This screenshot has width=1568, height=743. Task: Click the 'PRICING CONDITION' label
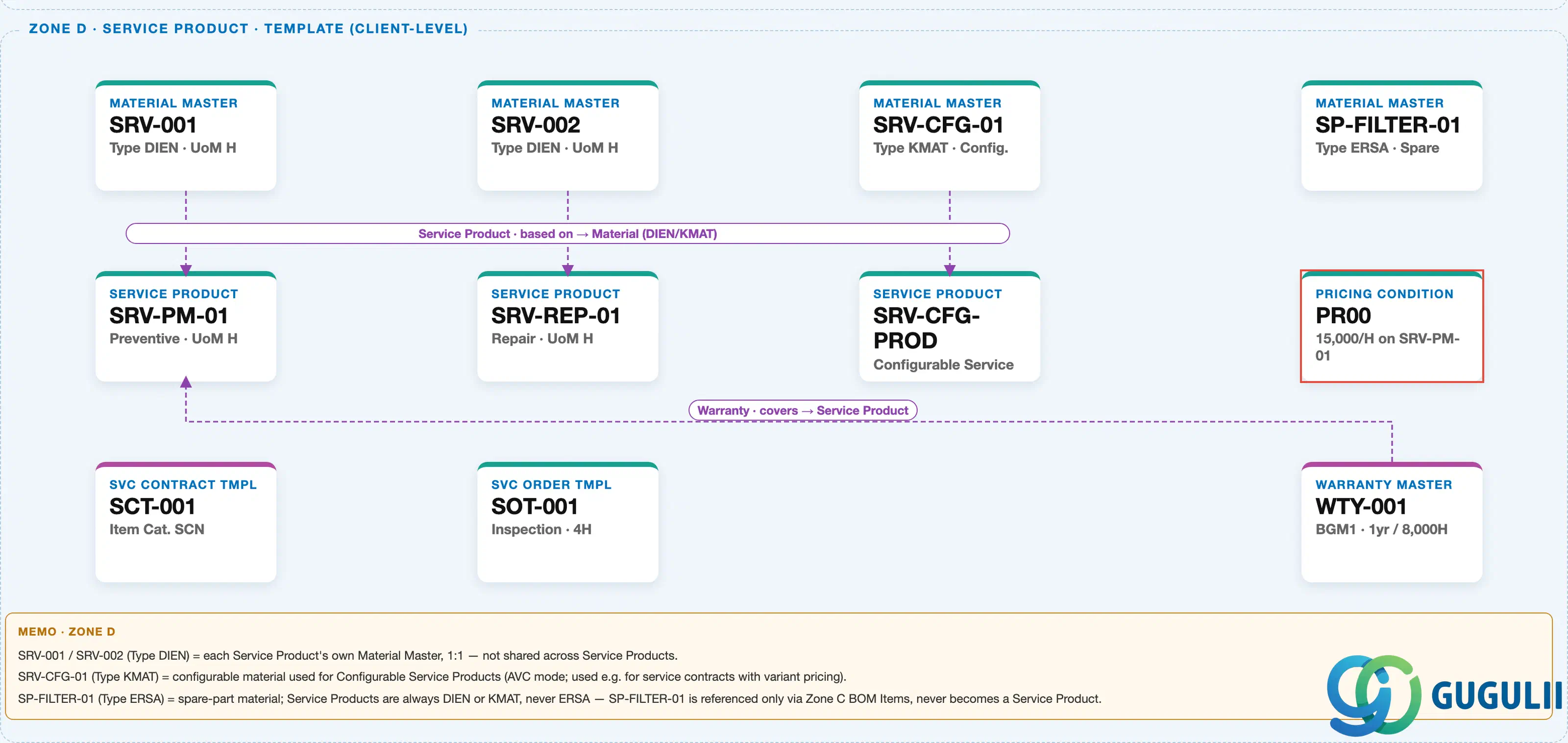coord(1384,294)
